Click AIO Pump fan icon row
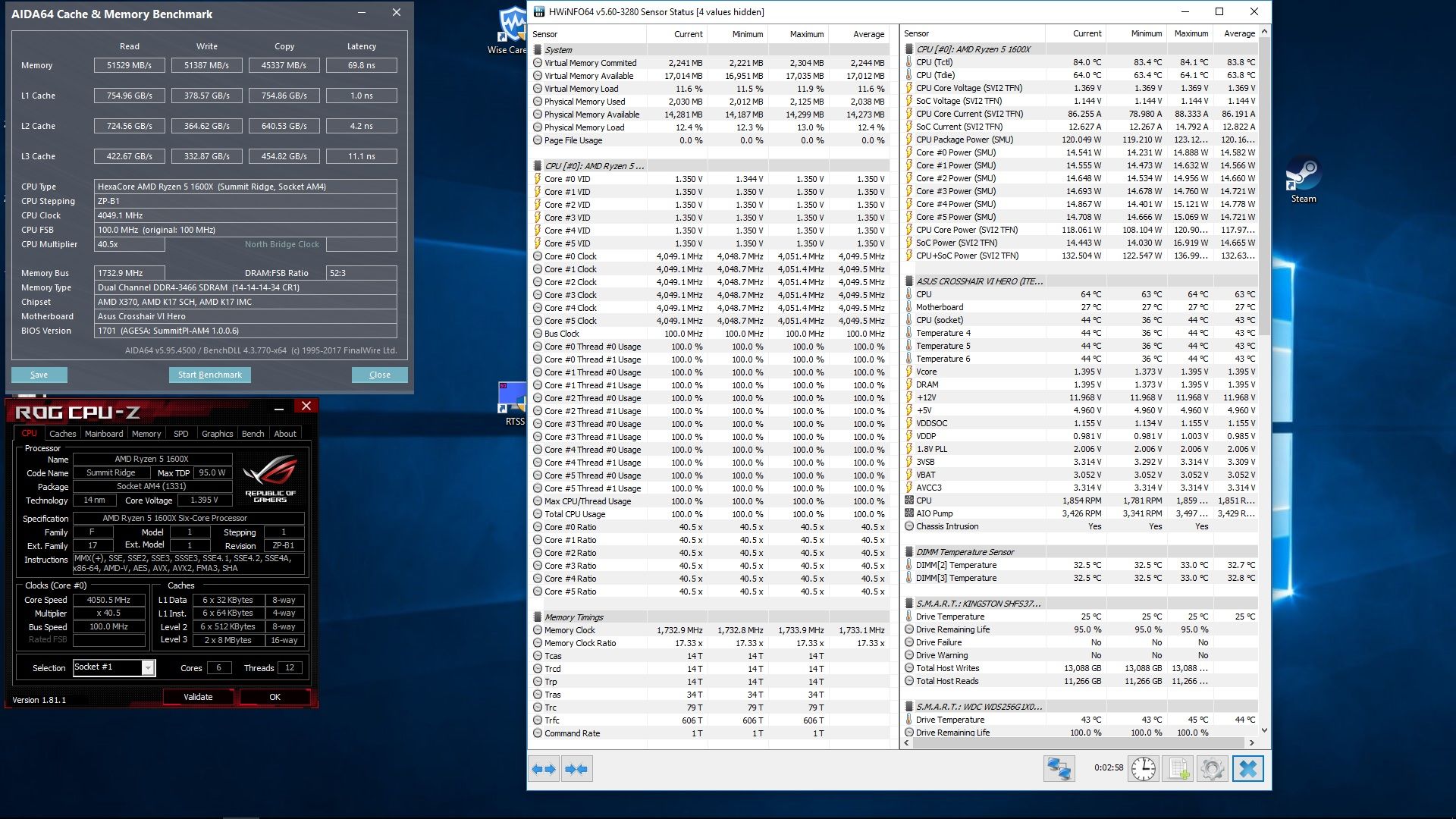Viewport: 1456px width, 819px height. click(x=909, y=513)
